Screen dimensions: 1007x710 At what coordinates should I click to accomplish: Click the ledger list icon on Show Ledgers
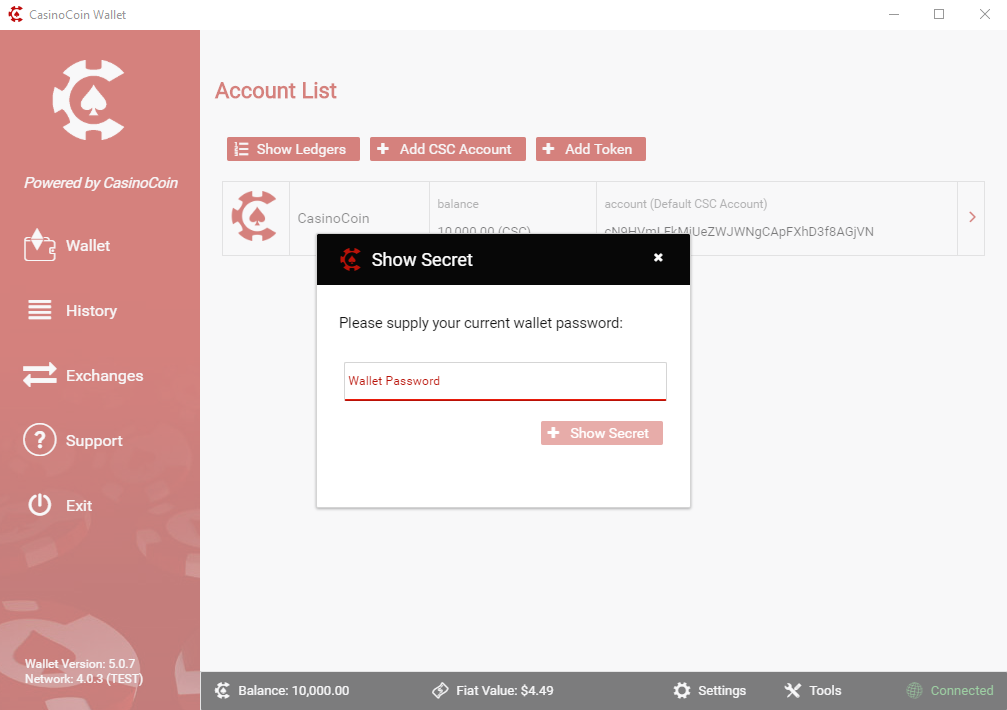pos(241,149)
